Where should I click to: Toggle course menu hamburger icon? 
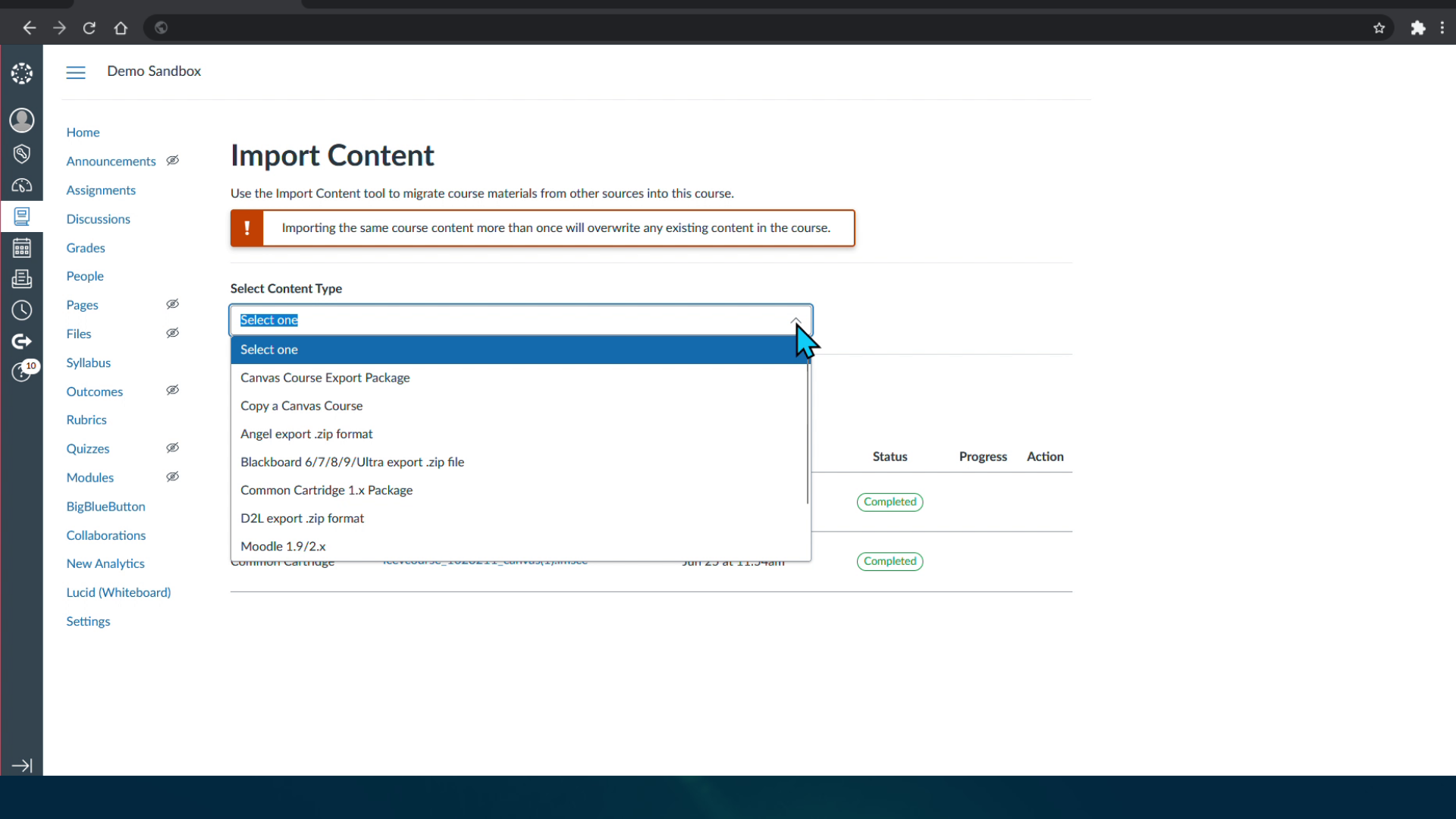pyautogui.click(x=76, y=72)
